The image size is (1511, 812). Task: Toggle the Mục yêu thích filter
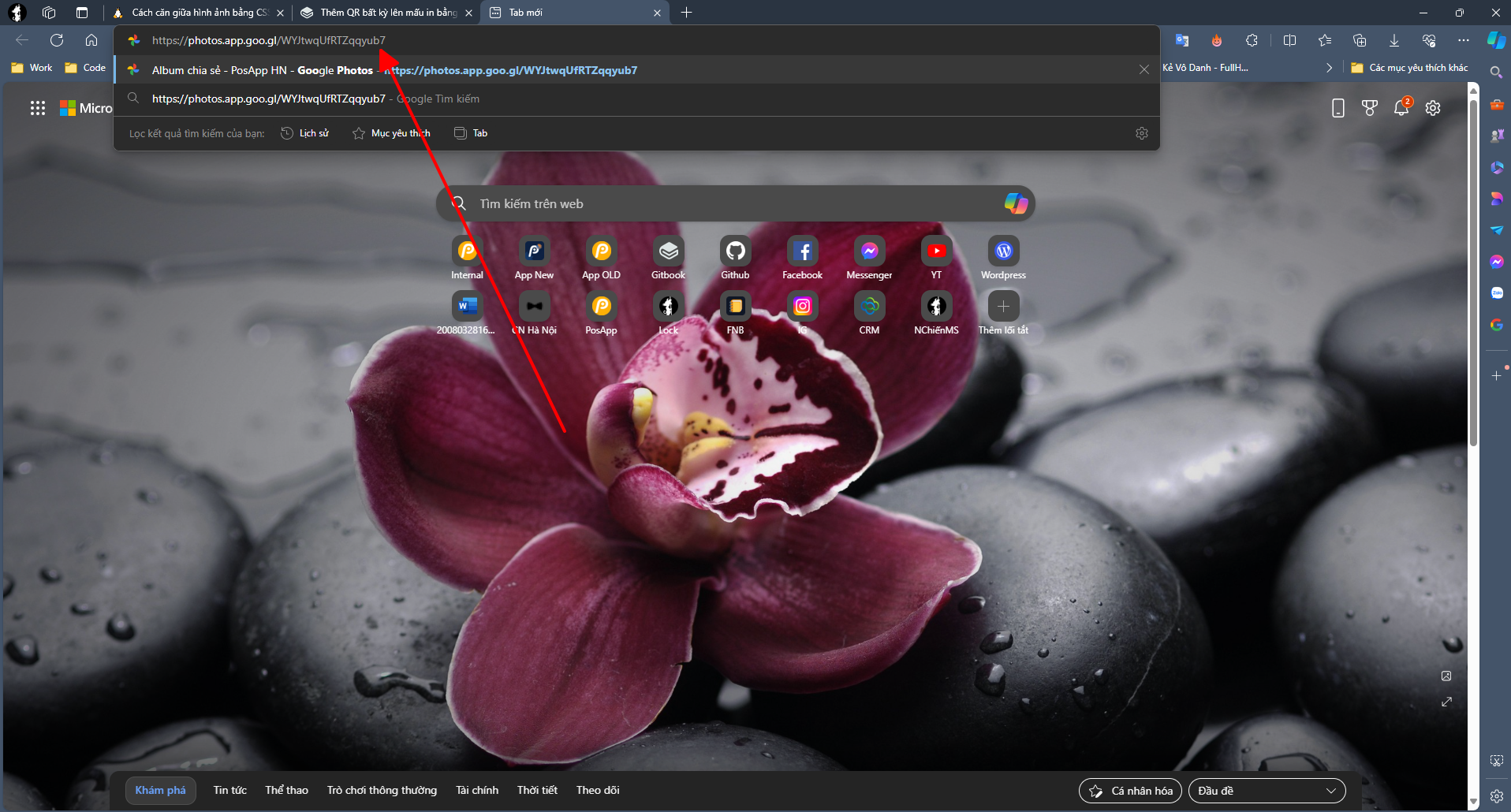(391, 133)
